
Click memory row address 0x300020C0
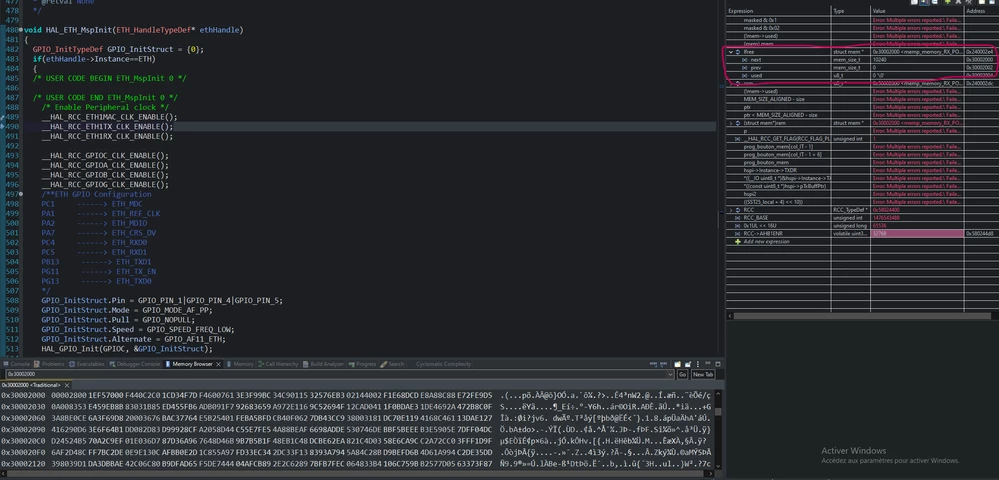[x=23, y=440]
